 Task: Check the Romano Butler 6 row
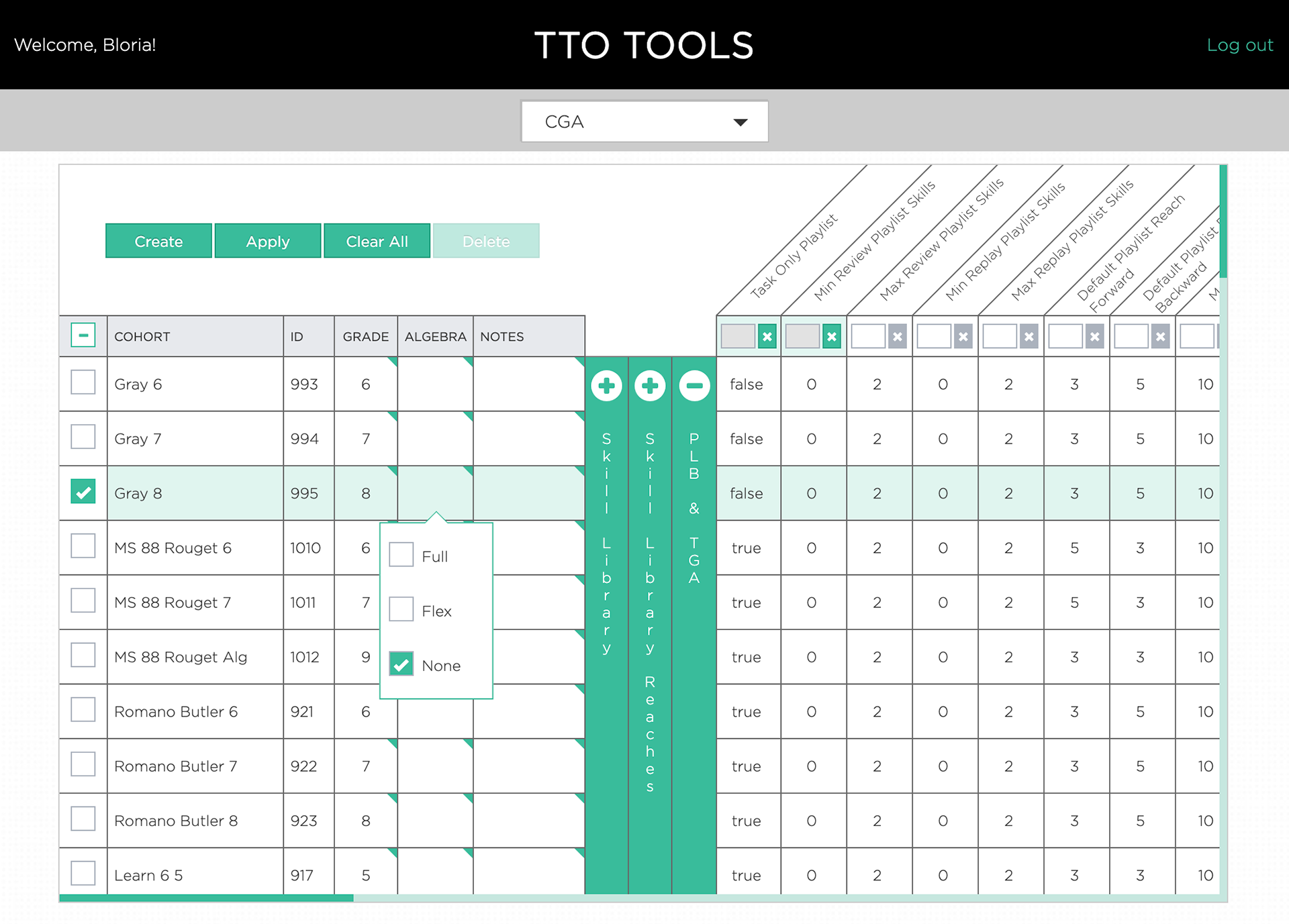click(83, 710)
